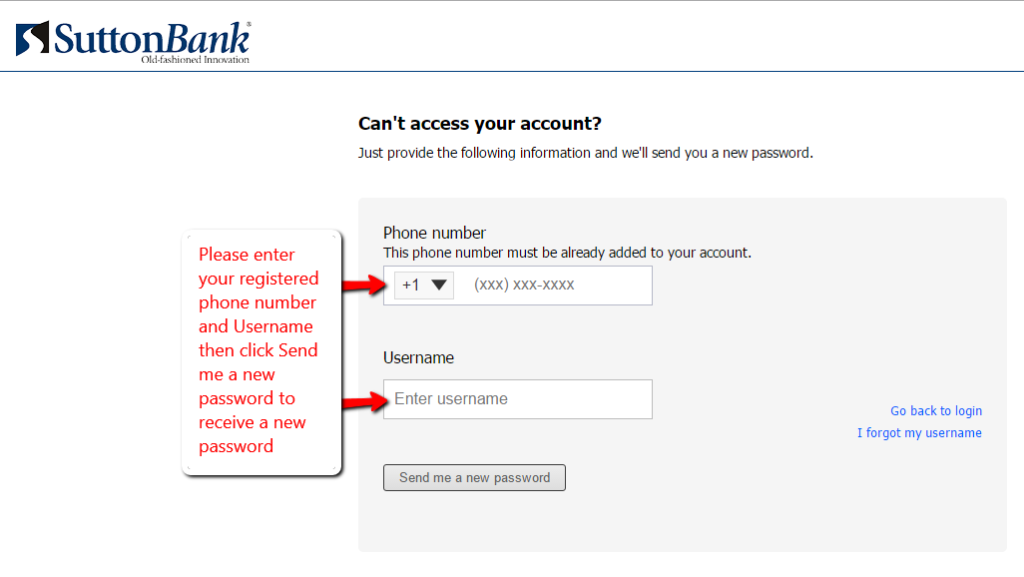This screenshot has height=577, width=1024.
Task: Click the red arrow pointing at phone field
Action: coord(363,284)
